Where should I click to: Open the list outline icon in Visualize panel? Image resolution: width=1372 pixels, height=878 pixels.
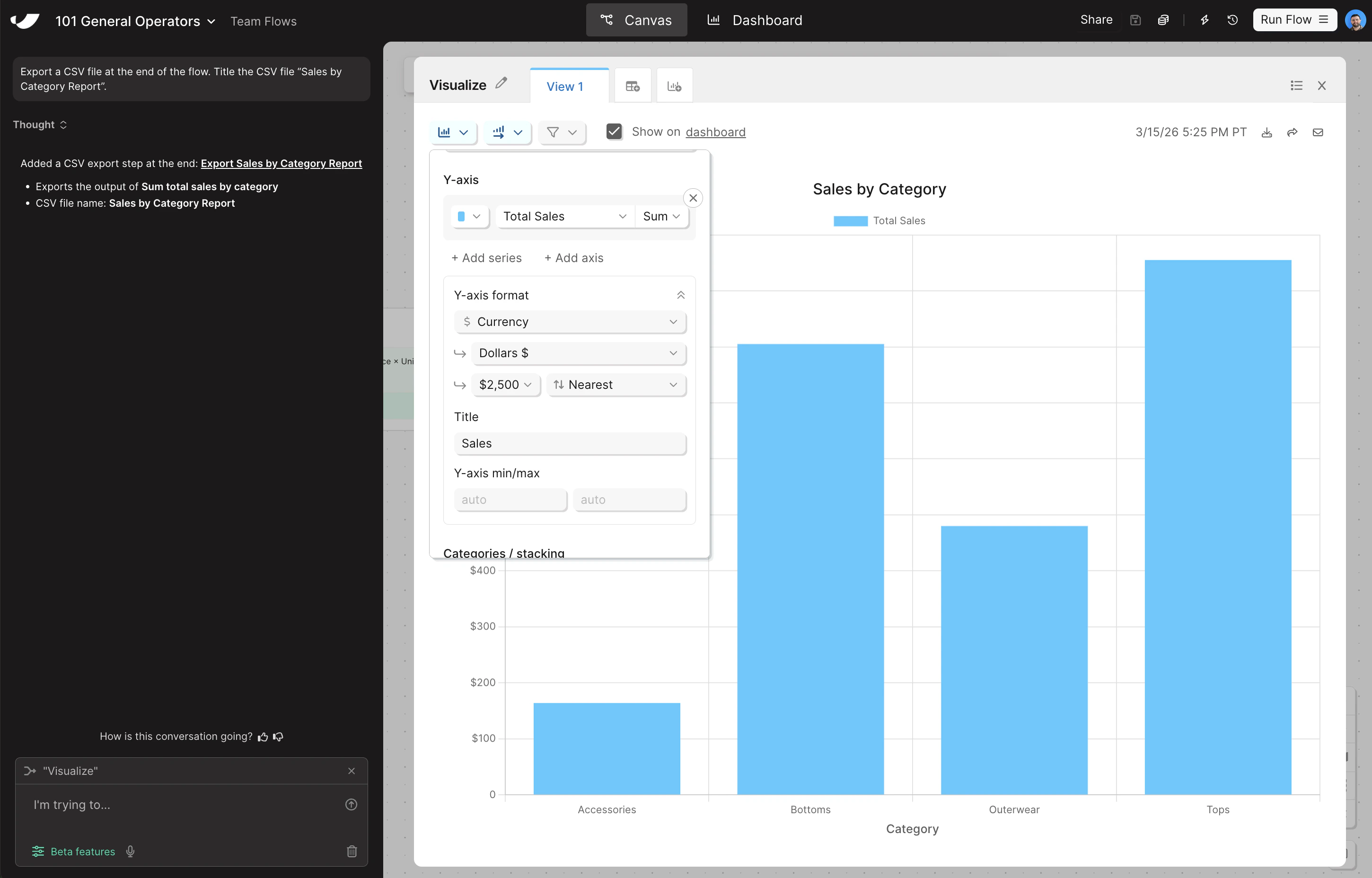pyautogui.click(x=1296, y=86)
